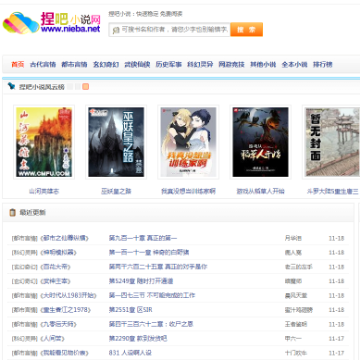Open chapter 第两千六百二十五章
Screen dimensions: 360x360
(158, 267)
